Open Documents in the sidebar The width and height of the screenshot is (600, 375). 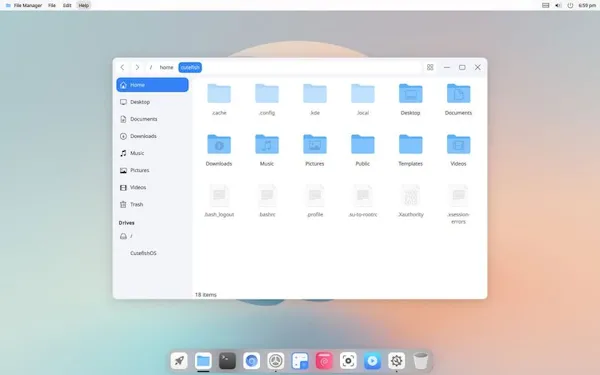152,119
